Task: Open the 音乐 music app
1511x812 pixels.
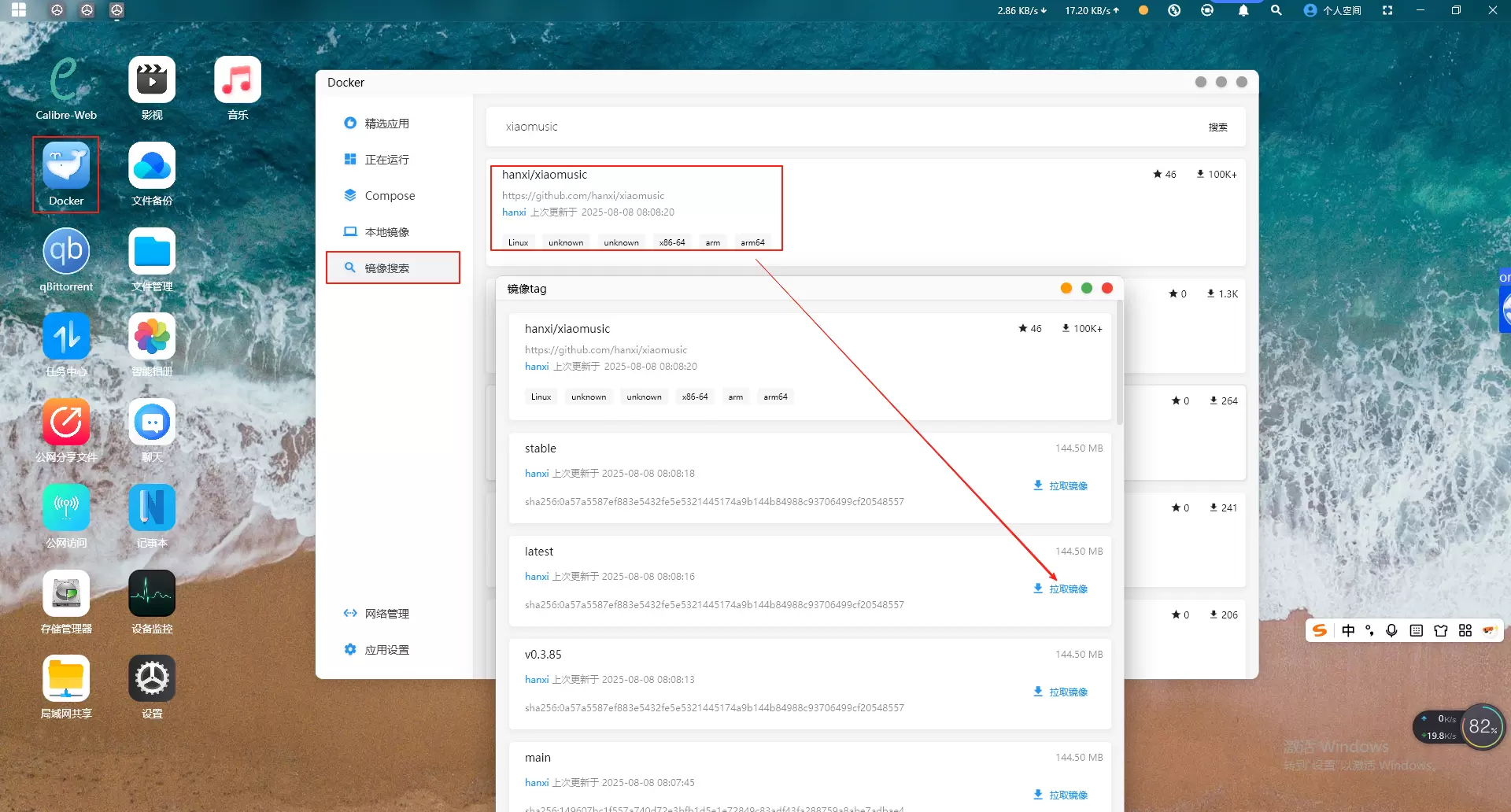Action: [238, 81]
